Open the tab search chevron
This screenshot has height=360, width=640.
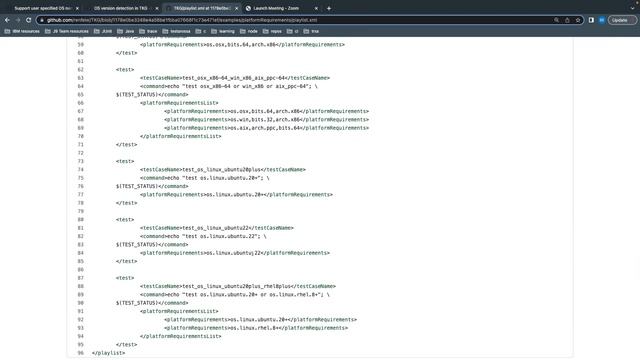[633, 8]
